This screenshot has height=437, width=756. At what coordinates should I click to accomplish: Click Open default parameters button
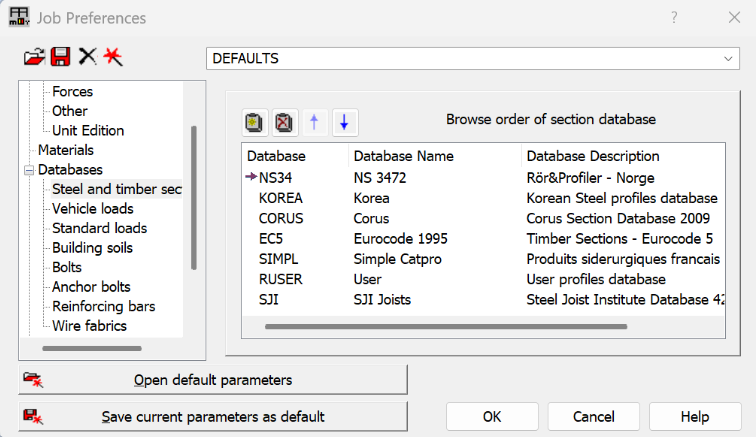(213, 380)
